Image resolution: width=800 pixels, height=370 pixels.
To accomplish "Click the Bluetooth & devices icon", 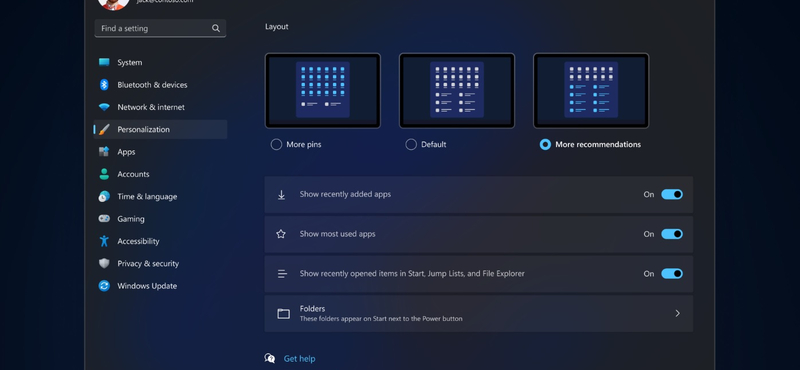I will point(104,85).
